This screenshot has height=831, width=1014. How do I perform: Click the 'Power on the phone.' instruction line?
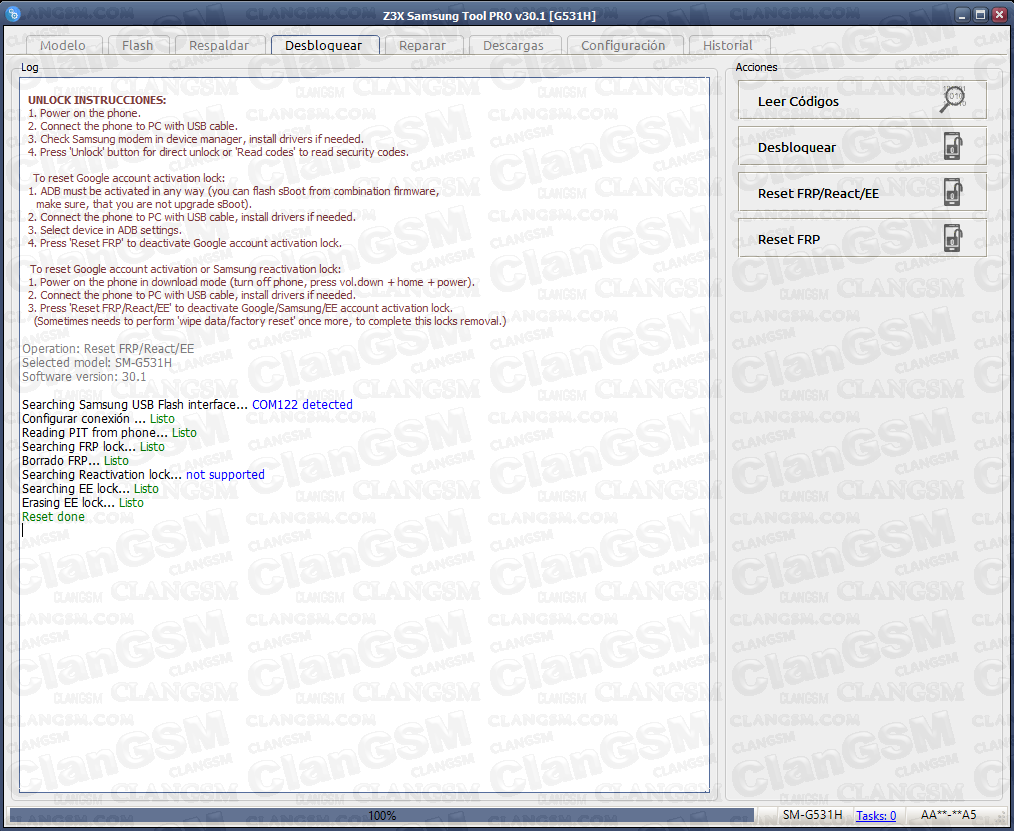[84, 113]
